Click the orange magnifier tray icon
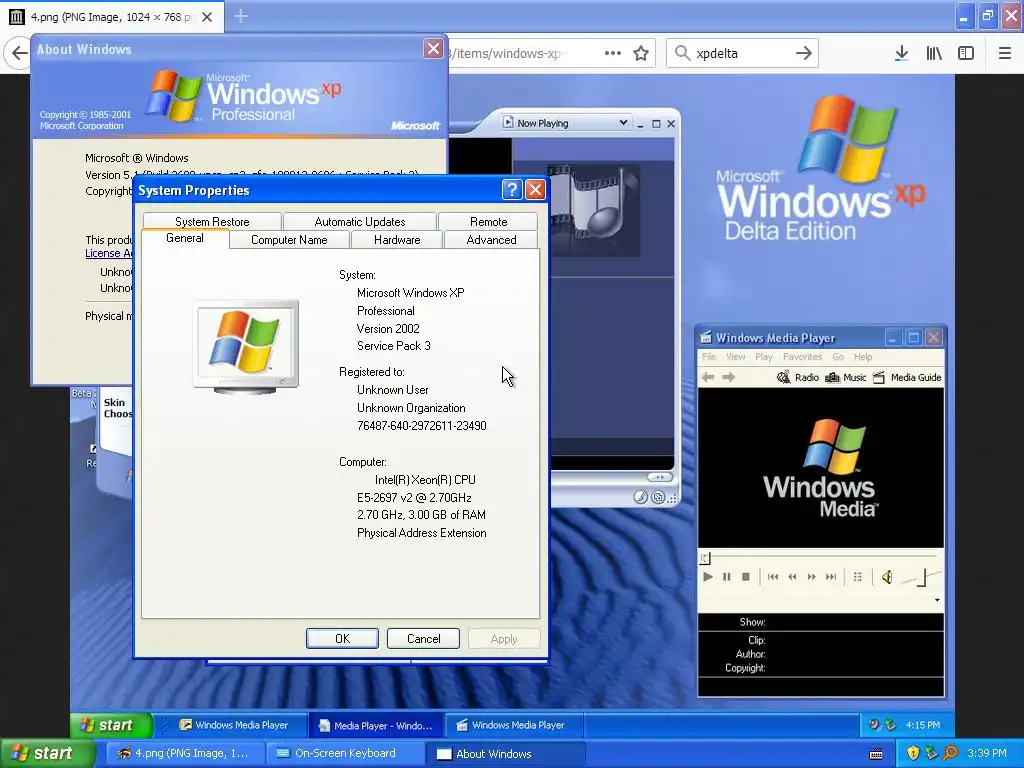Viewport: 1024px width, 768px height. click(x=950, y=753)
